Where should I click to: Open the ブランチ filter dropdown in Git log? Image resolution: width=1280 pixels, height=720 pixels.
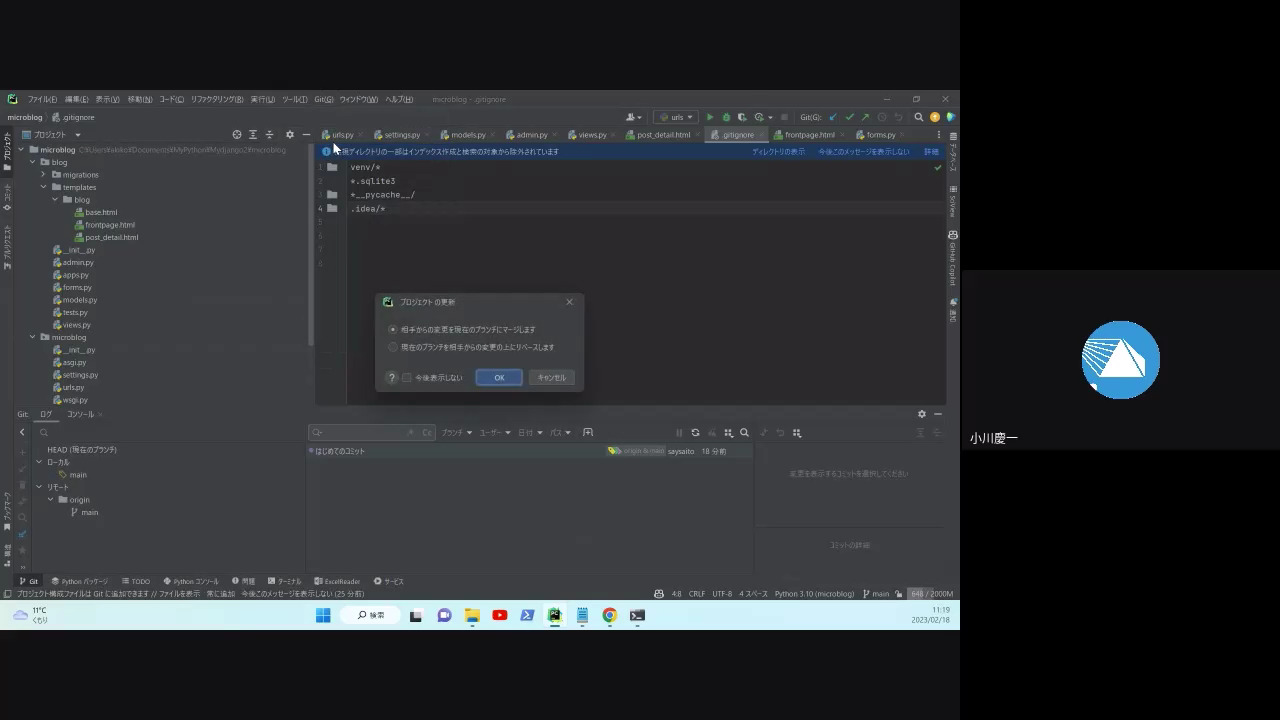pyautogui.click(x=456, y=433)
